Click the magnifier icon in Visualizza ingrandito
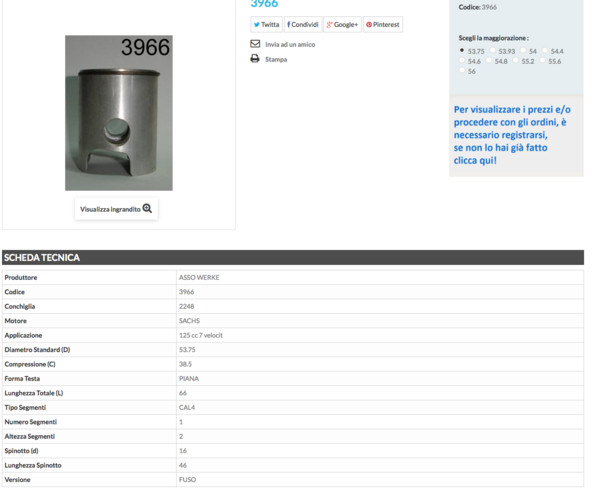Screen dimensions: 595x488 147,209
